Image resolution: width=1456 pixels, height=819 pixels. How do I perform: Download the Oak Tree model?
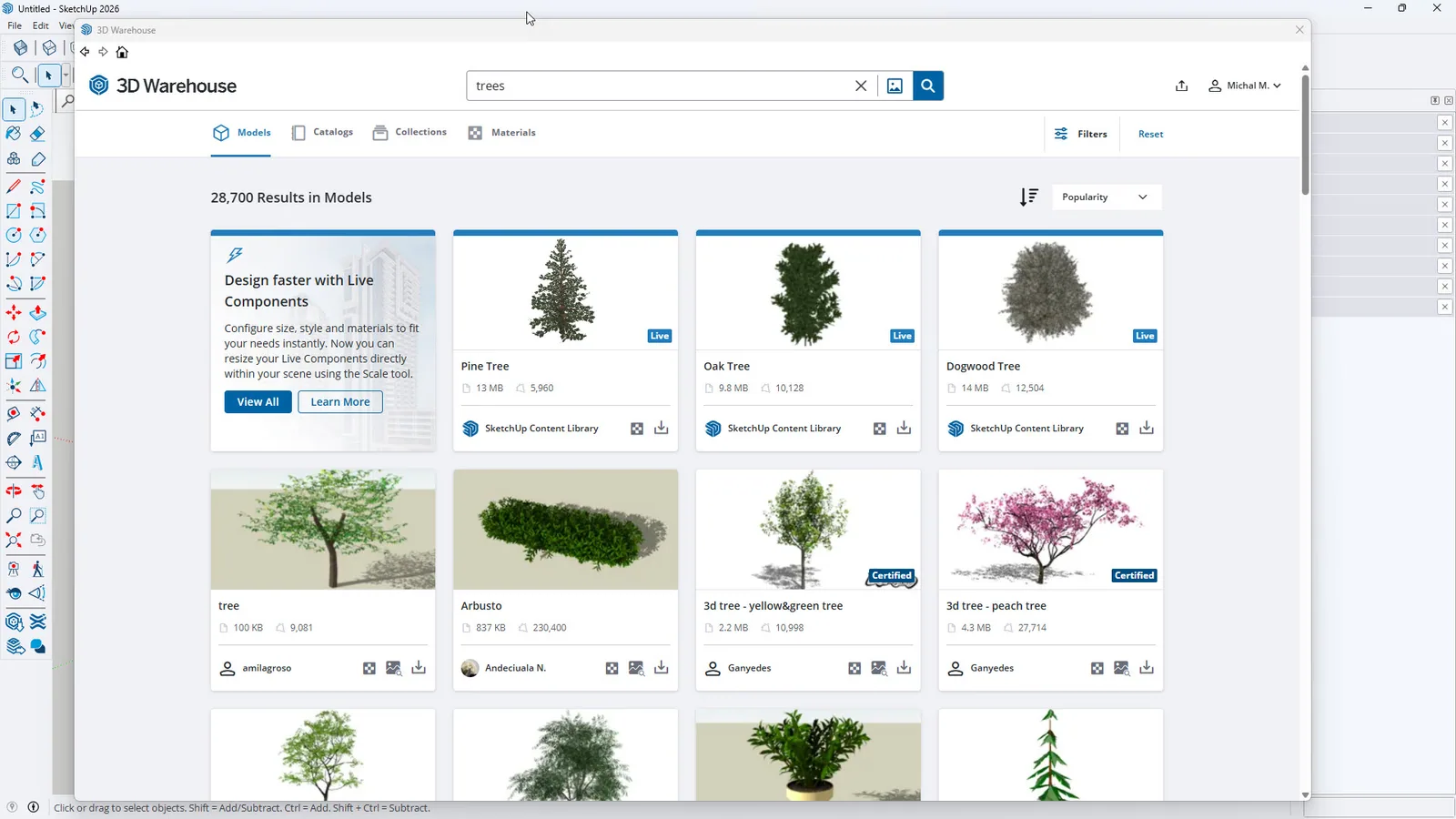coord(904,428)
